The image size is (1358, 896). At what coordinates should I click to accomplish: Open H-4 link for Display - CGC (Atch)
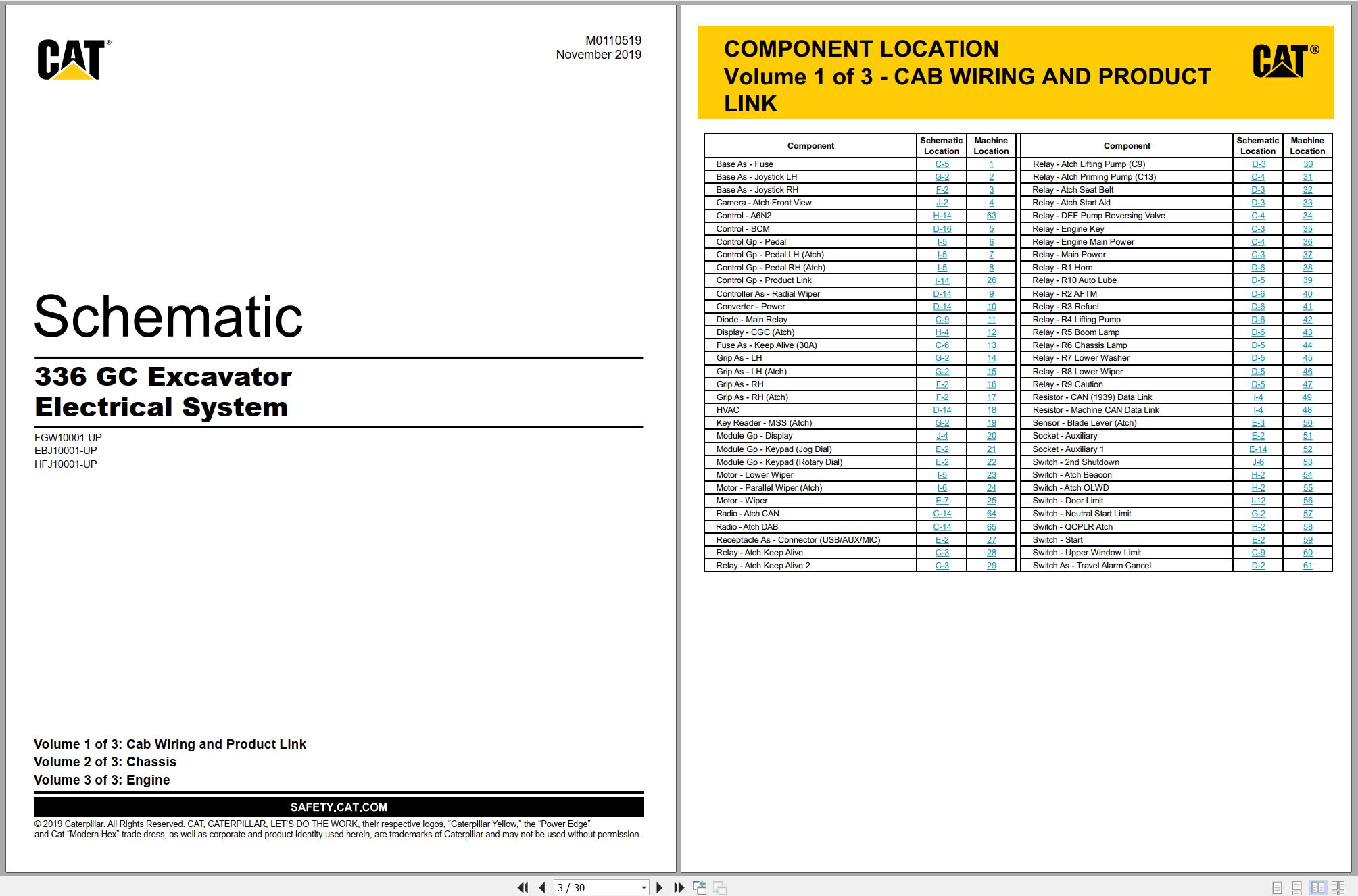tap(942, 332)
